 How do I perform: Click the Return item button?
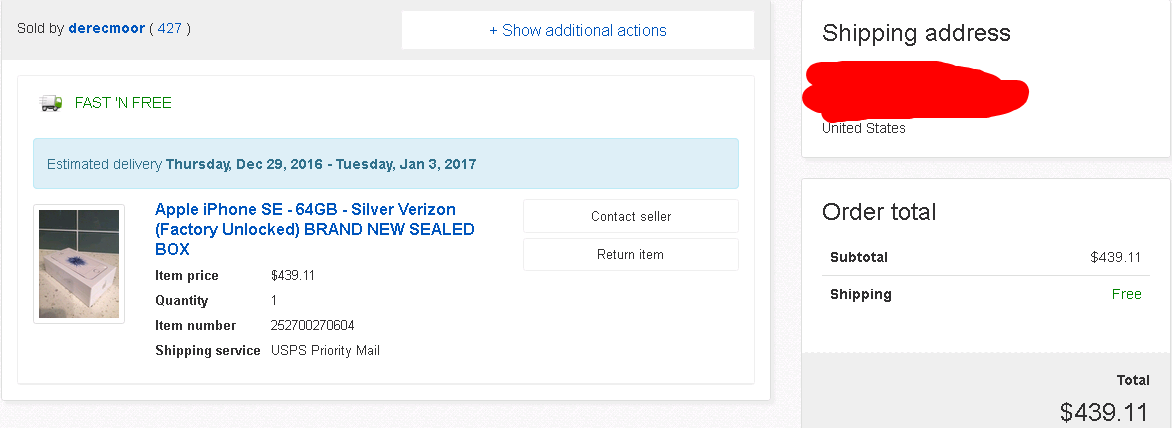[x=631, y=255]
